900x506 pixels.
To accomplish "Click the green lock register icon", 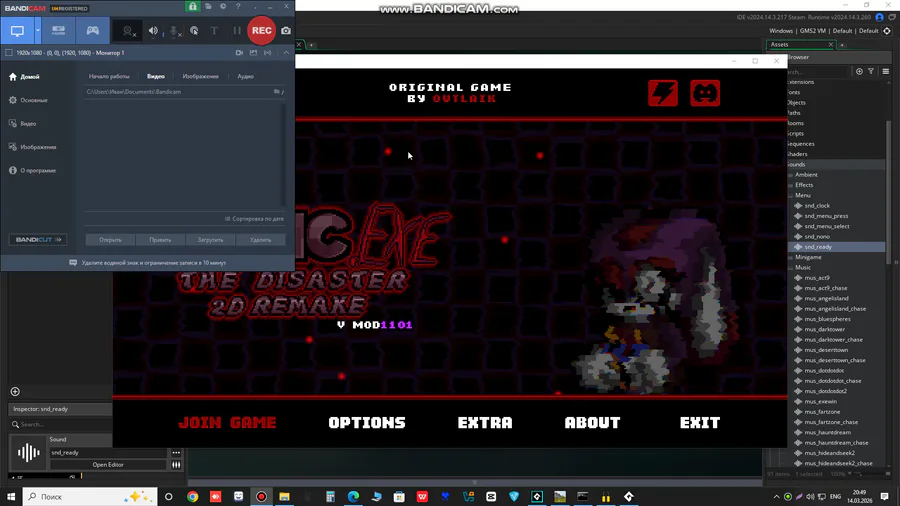I will click(x=193, y=6).
